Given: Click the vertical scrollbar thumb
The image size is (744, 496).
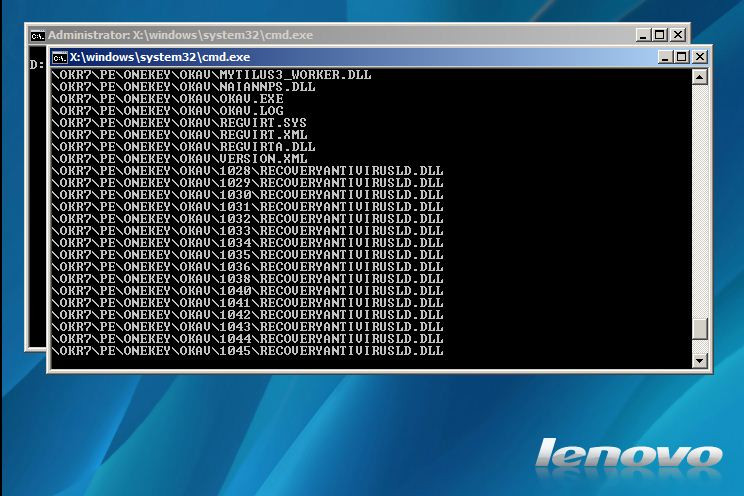Looking at the screenshot, I should pyautogui.click(x=700, y=328).
